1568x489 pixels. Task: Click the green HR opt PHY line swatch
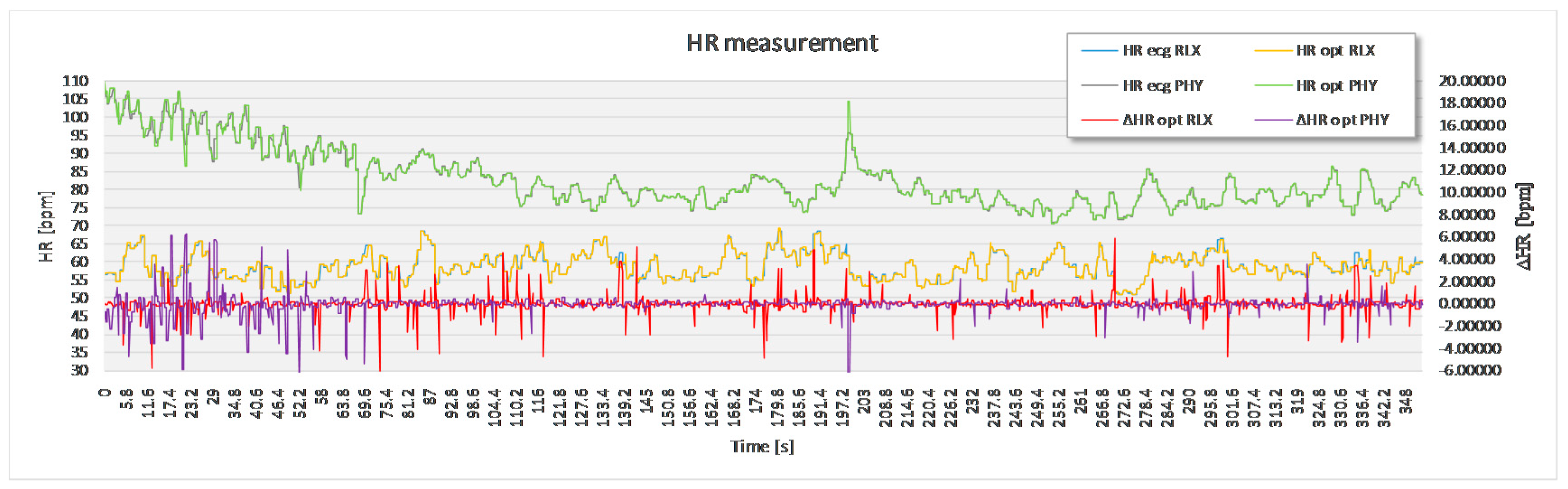pyautogui.click(x=1273, y=85)
